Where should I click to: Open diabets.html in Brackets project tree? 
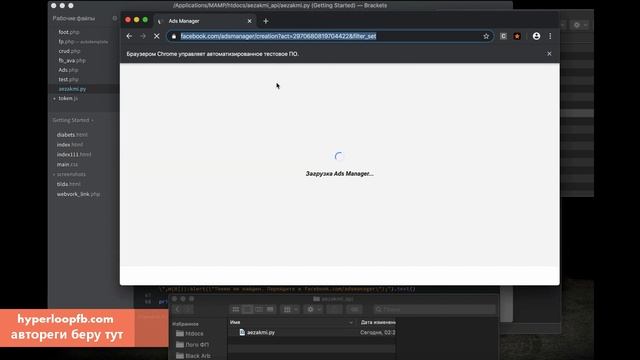coord(72,135)
